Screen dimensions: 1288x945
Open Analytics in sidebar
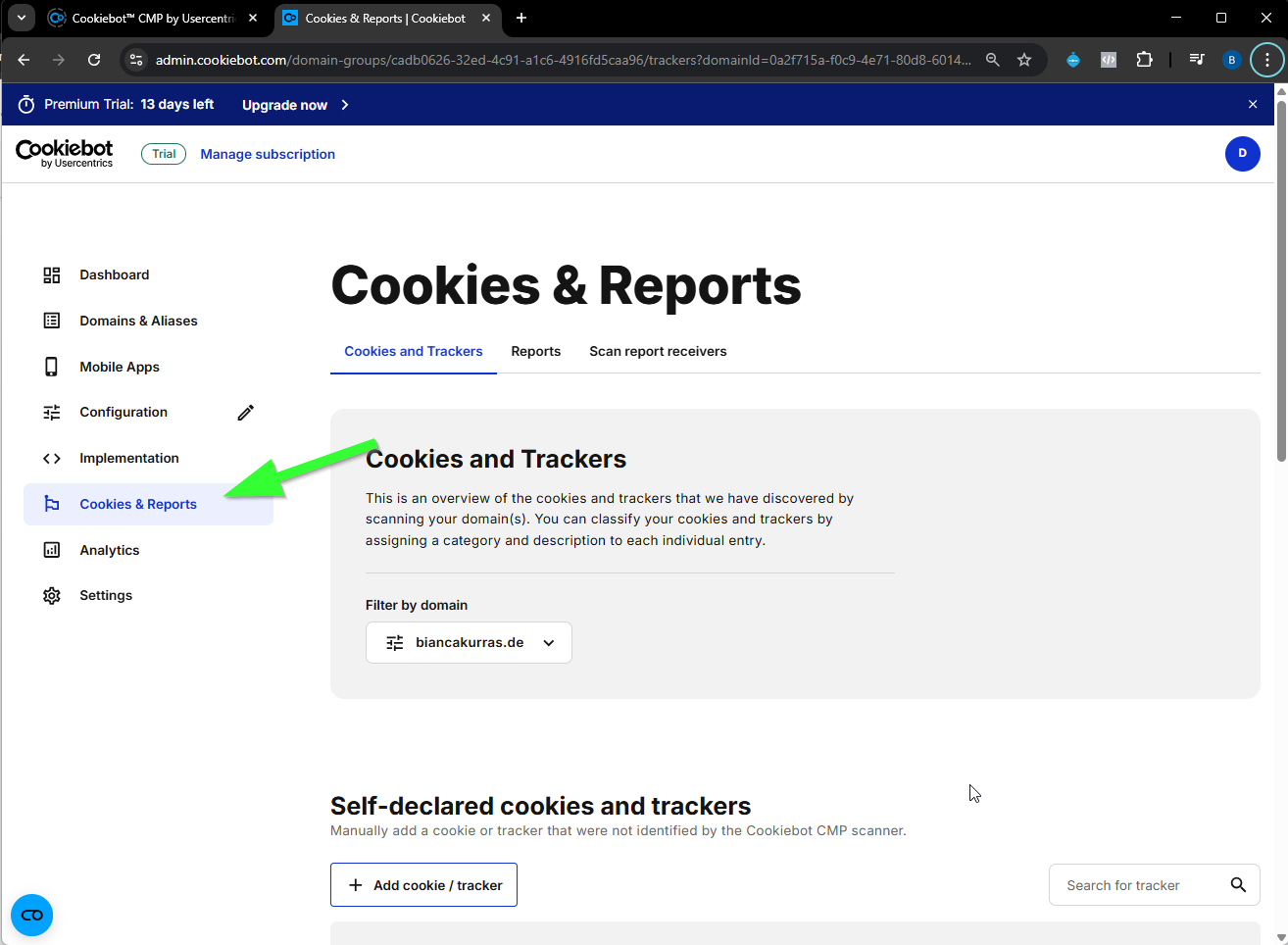(110, 550)
